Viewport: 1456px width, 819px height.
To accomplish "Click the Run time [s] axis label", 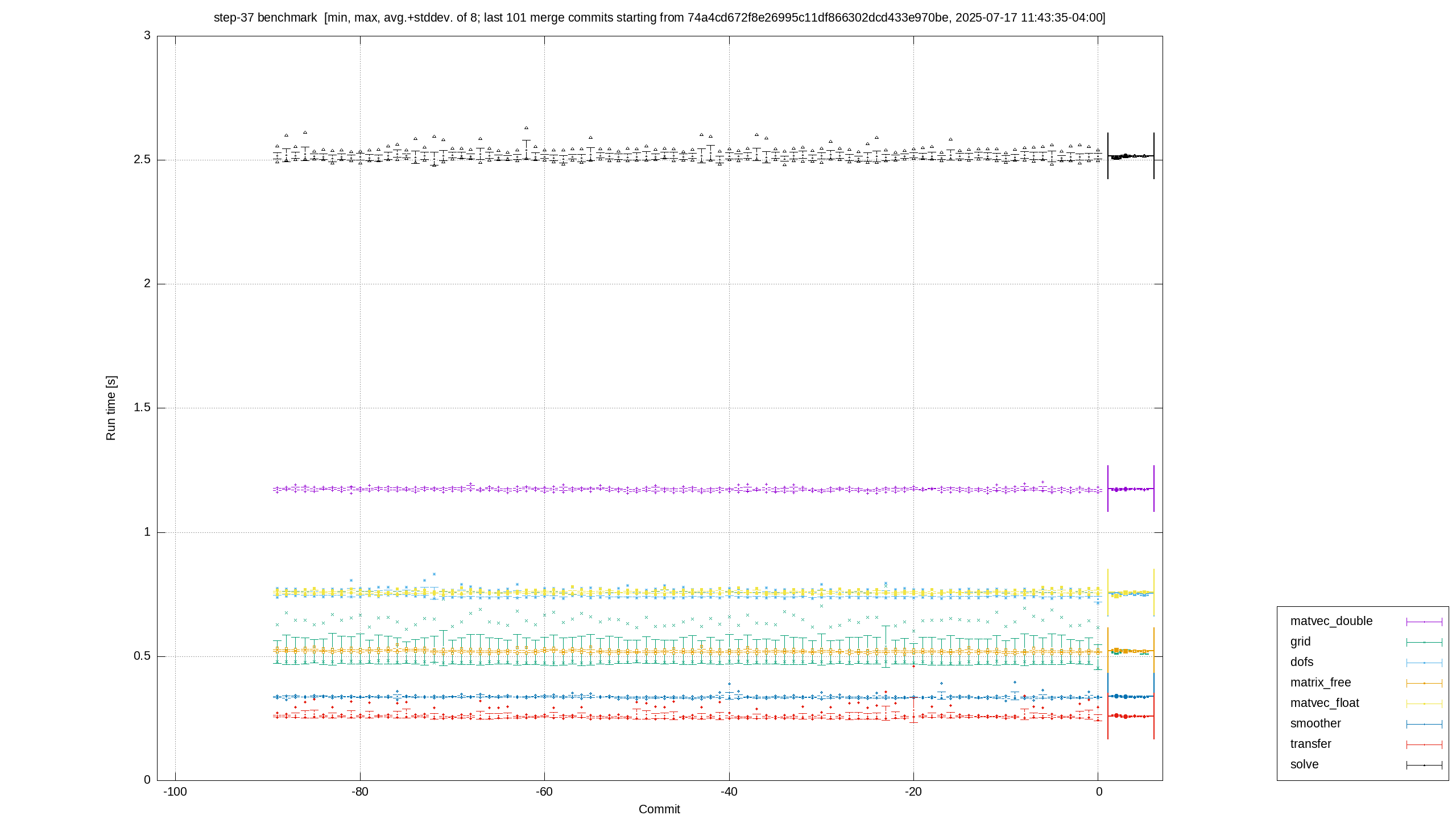I will [x=111, y=408].
